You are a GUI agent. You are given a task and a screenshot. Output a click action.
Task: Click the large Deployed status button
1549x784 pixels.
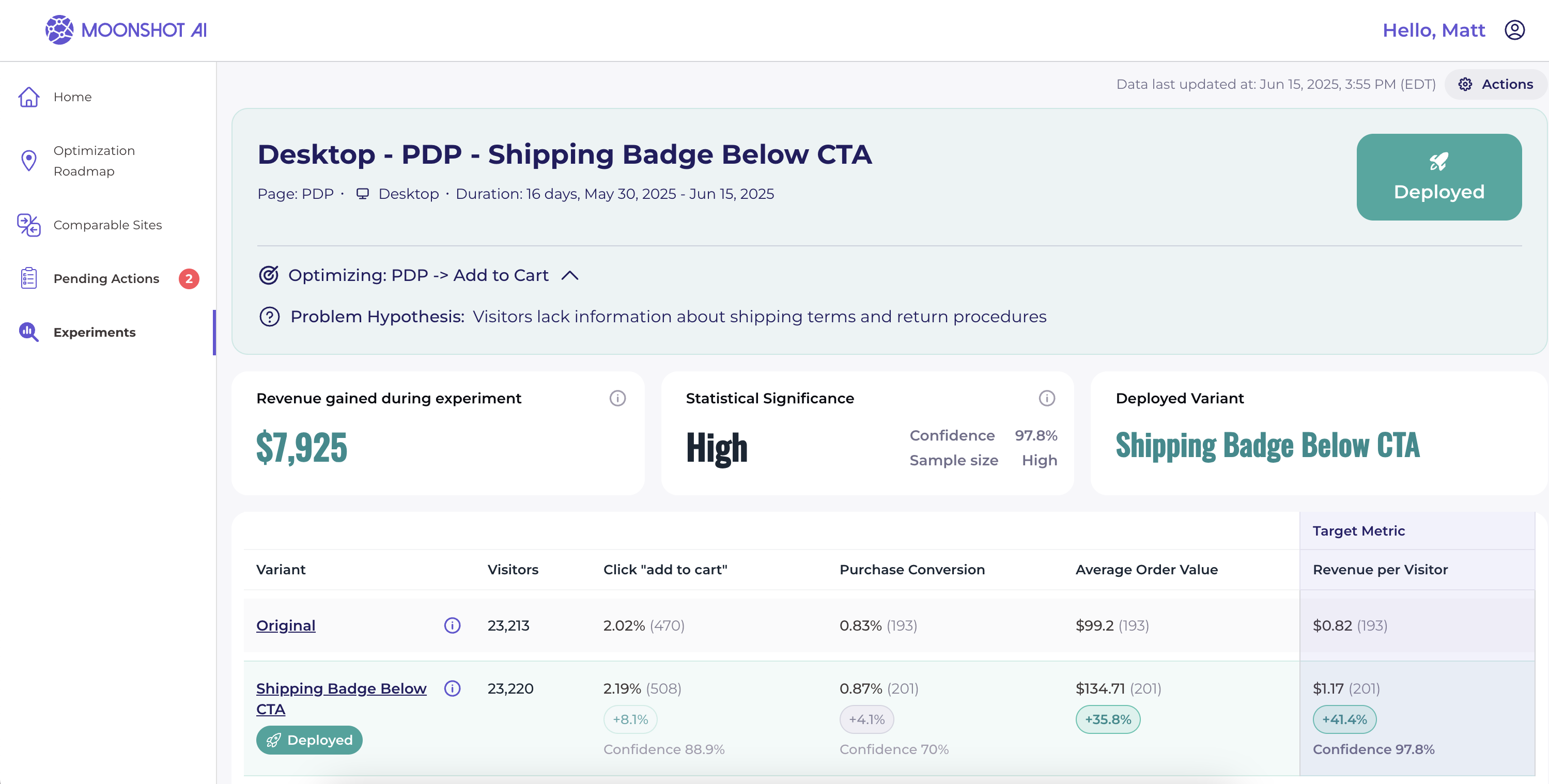point(1438,177)
